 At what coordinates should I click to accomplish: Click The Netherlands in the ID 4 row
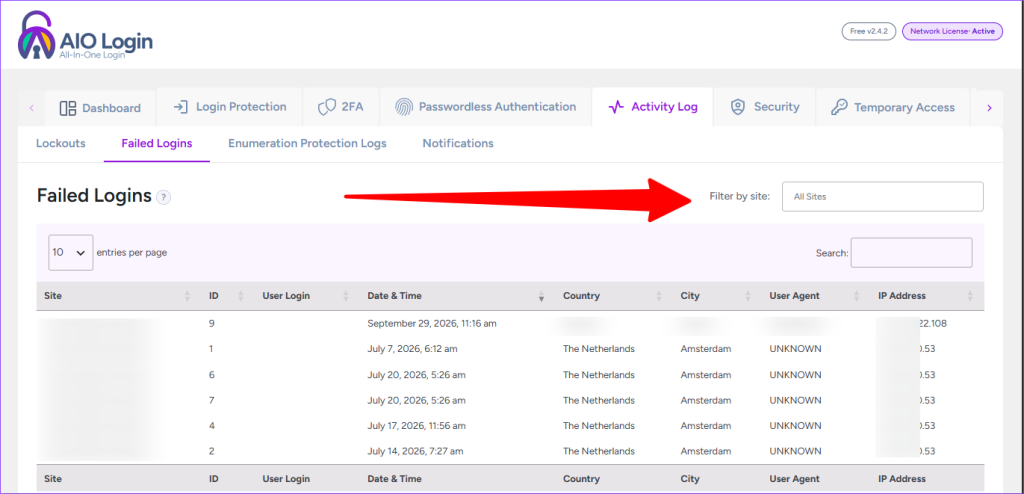click(x=598, y=425)
